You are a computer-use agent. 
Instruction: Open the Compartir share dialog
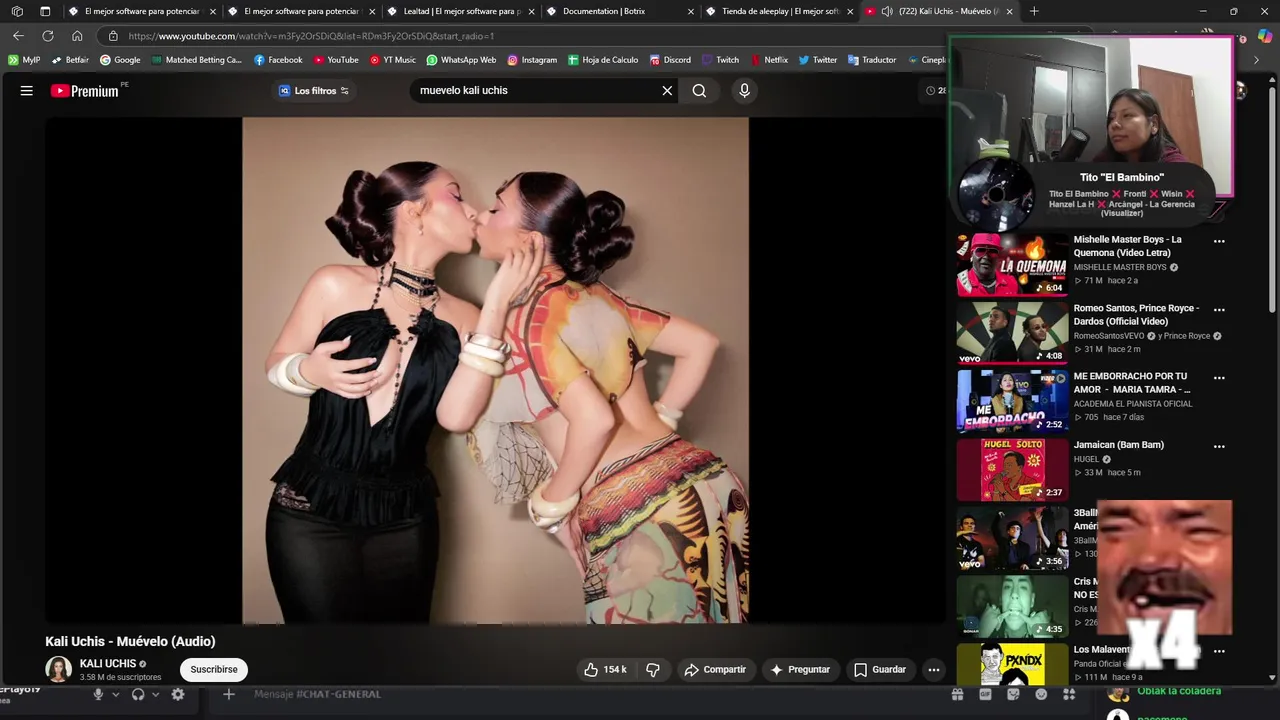click(715, 669)
